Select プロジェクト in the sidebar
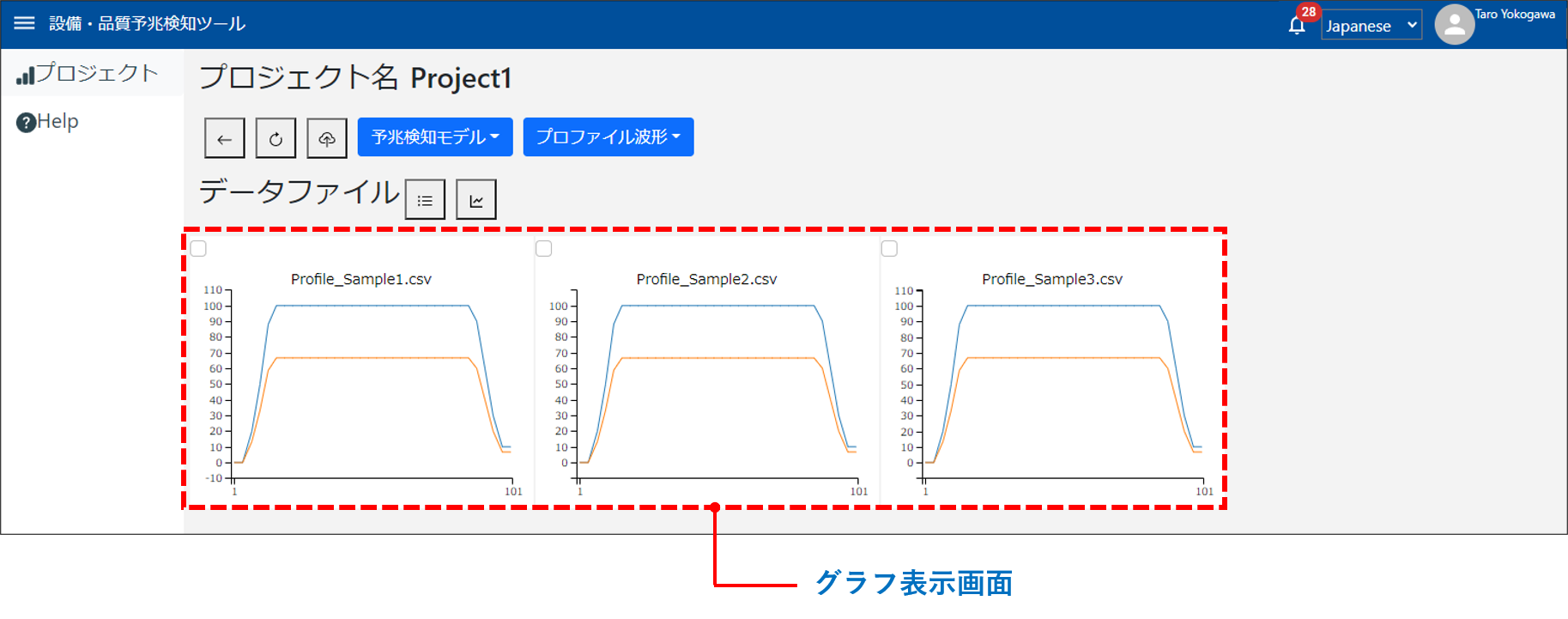The image size is (1568, 619). point(92,73)
